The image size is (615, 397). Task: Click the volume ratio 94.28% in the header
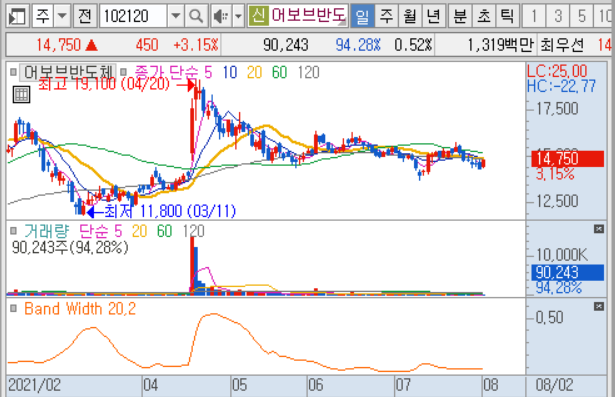point(358,45)
